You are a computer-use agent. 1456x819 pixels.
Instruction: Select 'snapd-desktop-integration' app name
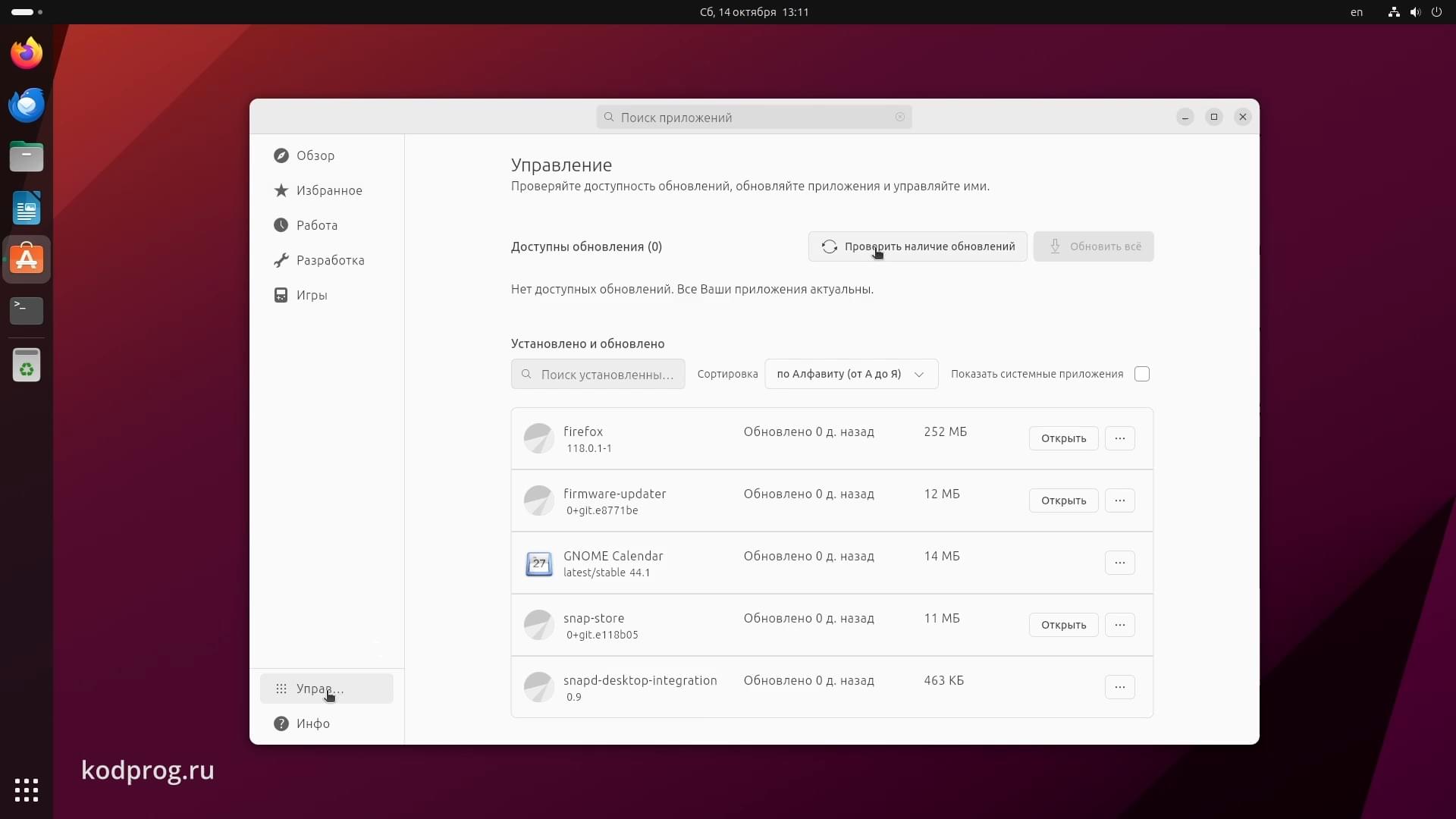640,680
